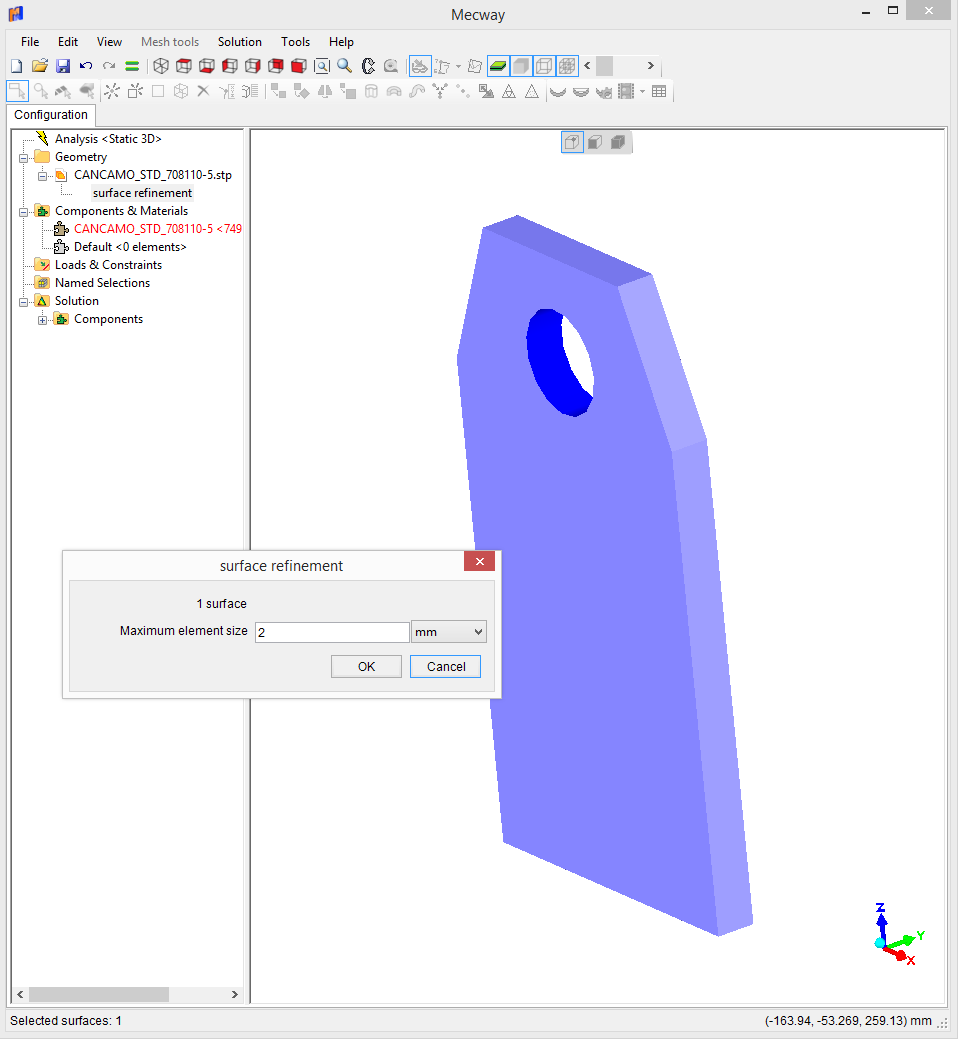Collapse the Components & Materials node
The image size is (958, 1039).
coord(24,211)
